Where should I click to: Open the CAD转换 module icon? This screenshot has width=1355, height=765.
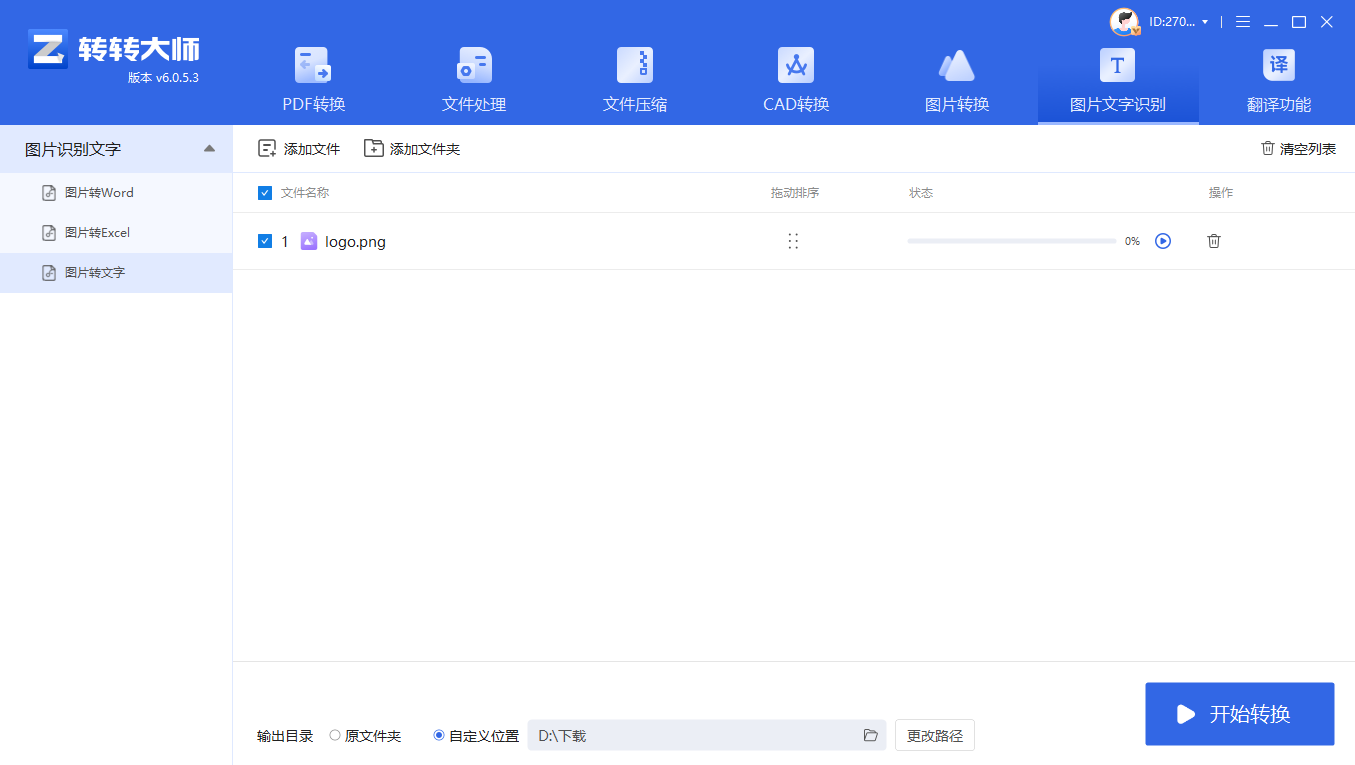coord(796,66)
